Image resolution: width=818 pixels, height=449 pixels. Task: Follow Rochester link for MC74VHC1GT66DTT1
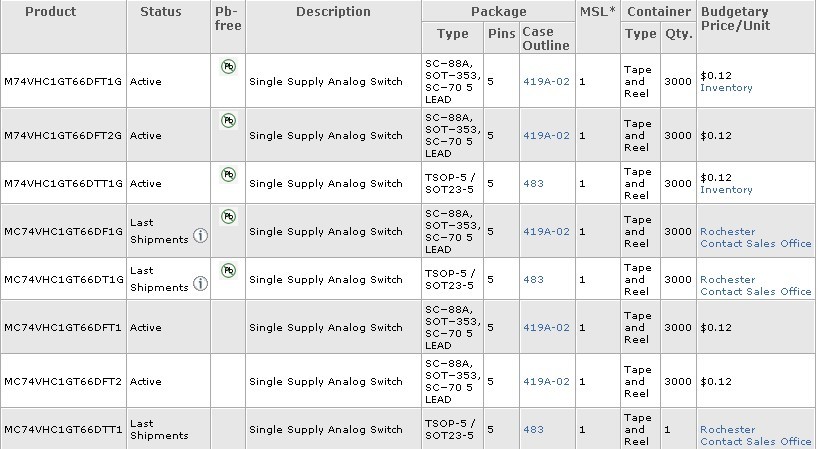(728, 429)
